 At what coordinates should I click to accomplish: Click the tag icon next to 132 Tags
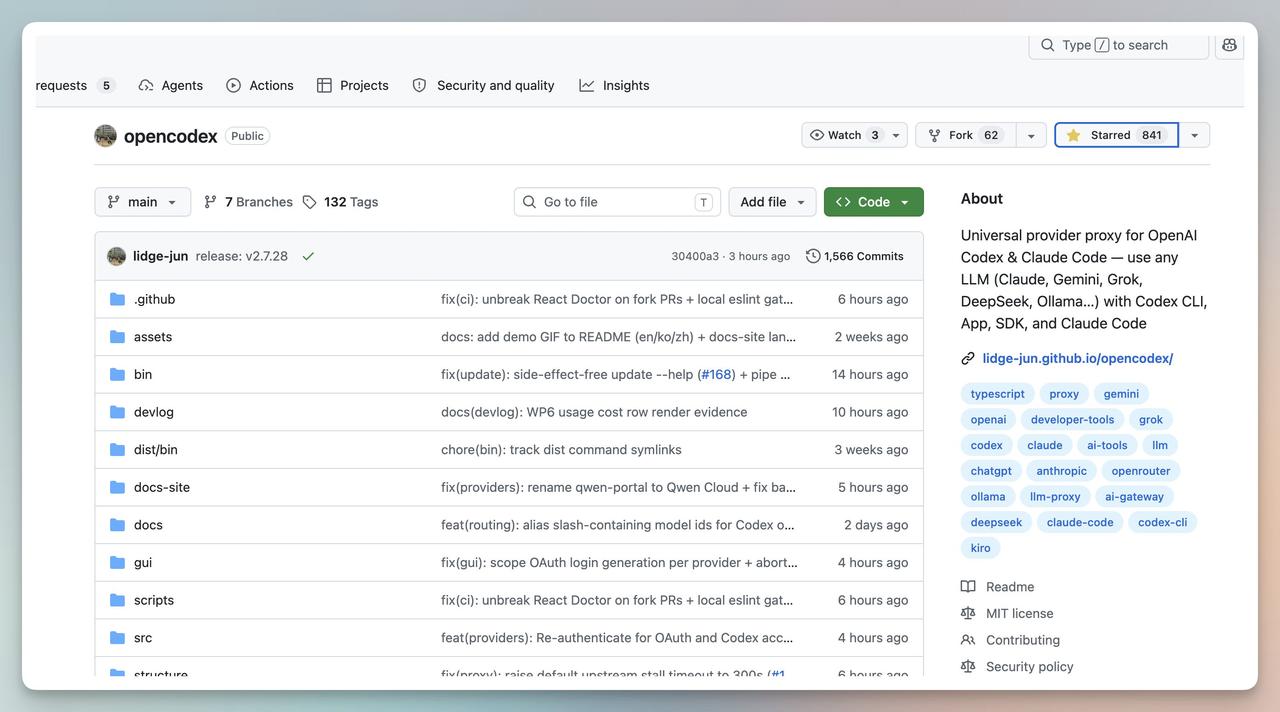310,202
